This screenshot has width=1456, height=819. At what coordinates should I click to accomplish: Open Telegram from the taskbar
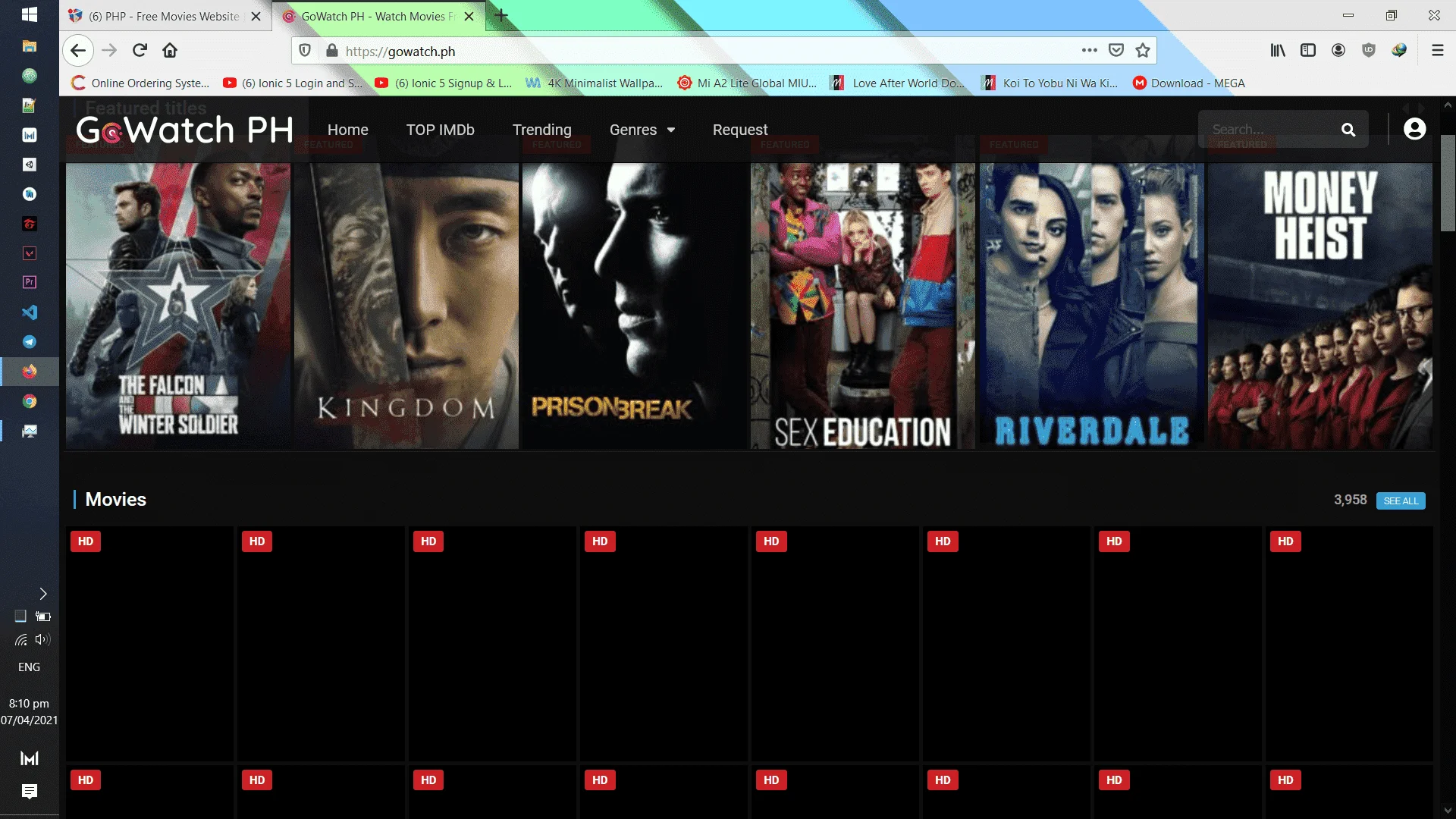(30, 342)
